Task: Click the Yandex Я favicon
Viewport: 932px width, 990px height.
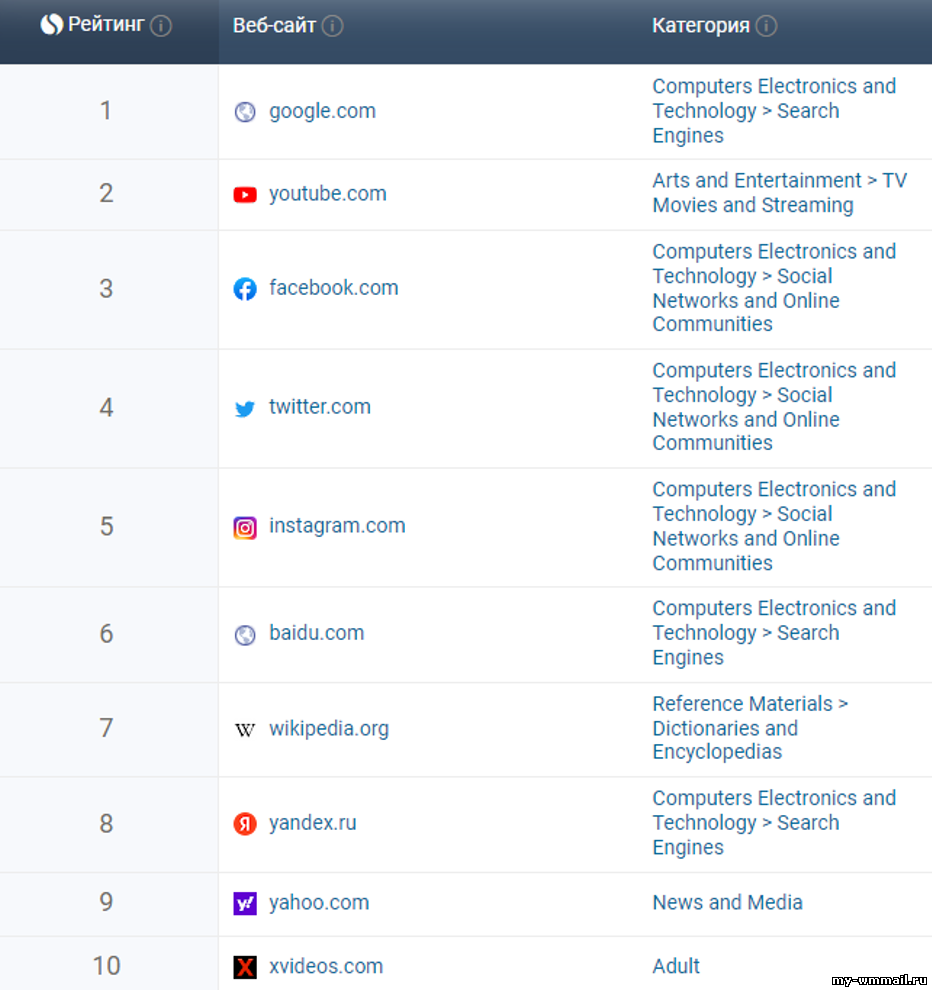Action: point(245,823)
